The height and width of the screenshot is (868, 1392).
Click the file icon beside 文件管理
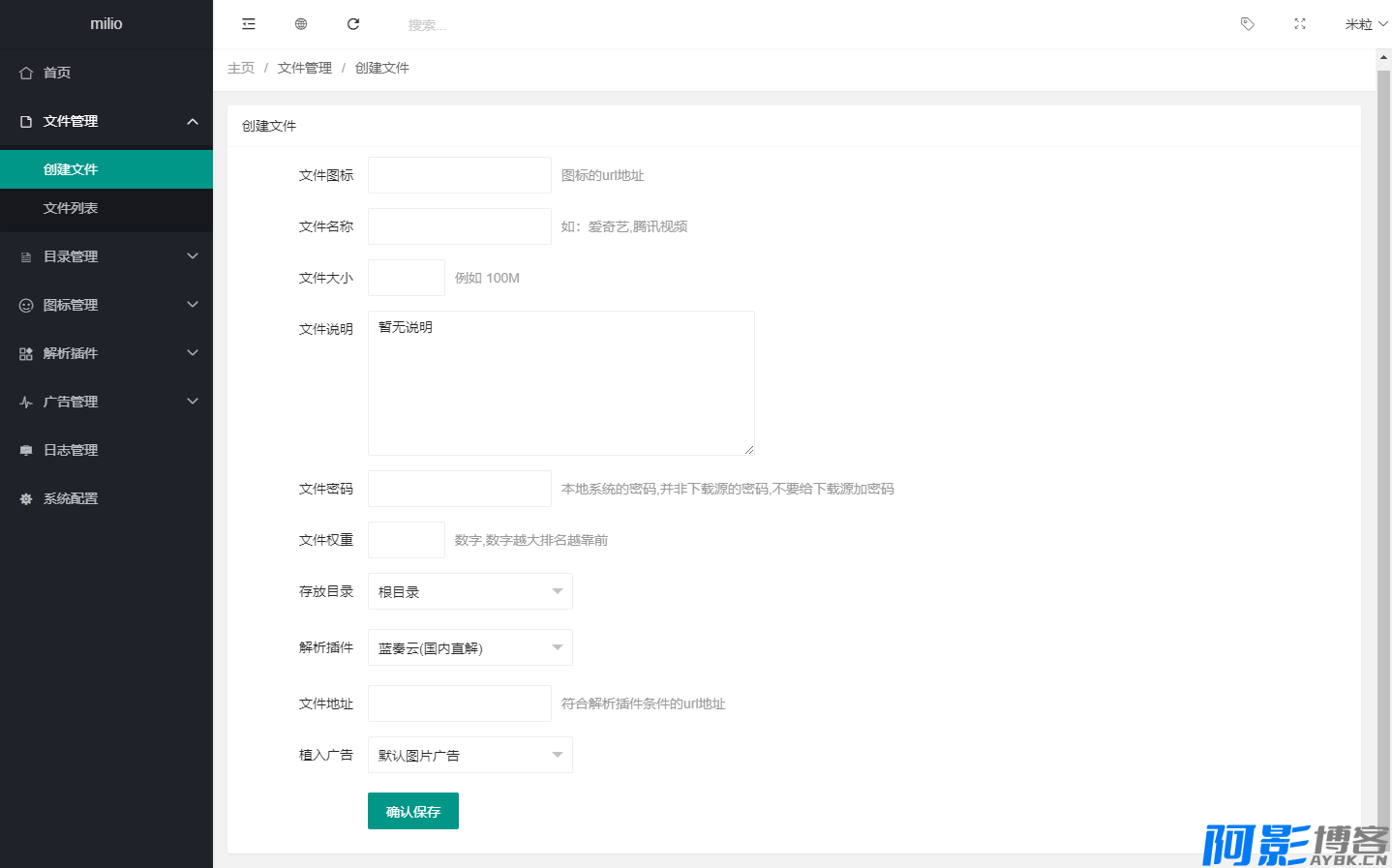(x=26, y=121)
